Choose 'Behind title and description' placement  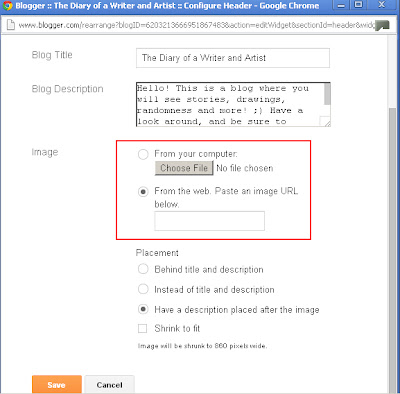pyautogui.click(x=143, y=269)
